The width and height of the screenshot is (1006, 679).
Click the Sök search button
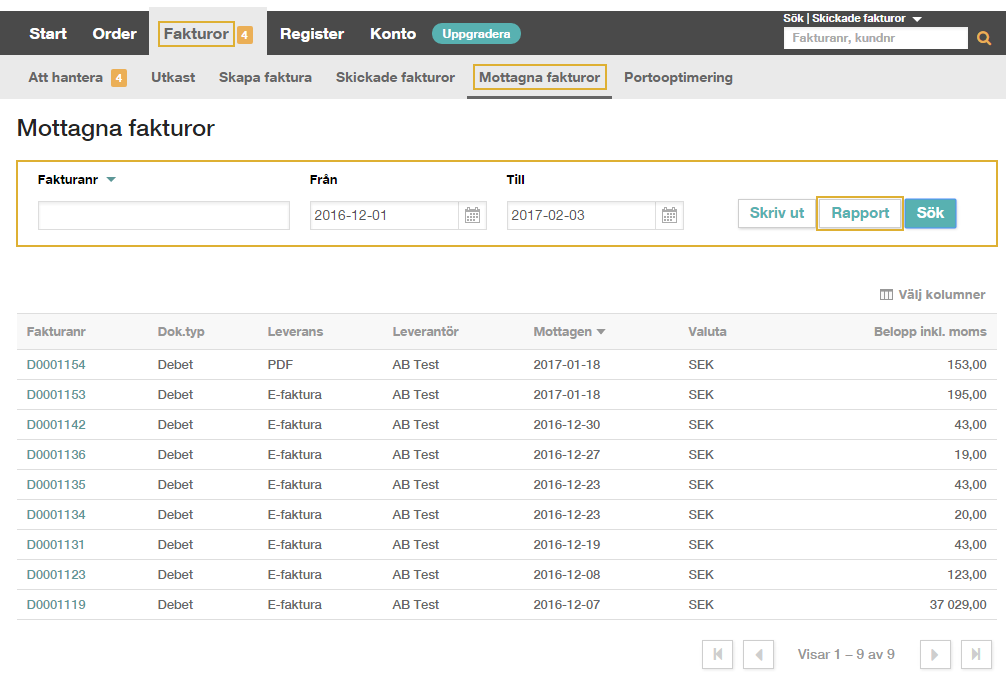(930, 213)
